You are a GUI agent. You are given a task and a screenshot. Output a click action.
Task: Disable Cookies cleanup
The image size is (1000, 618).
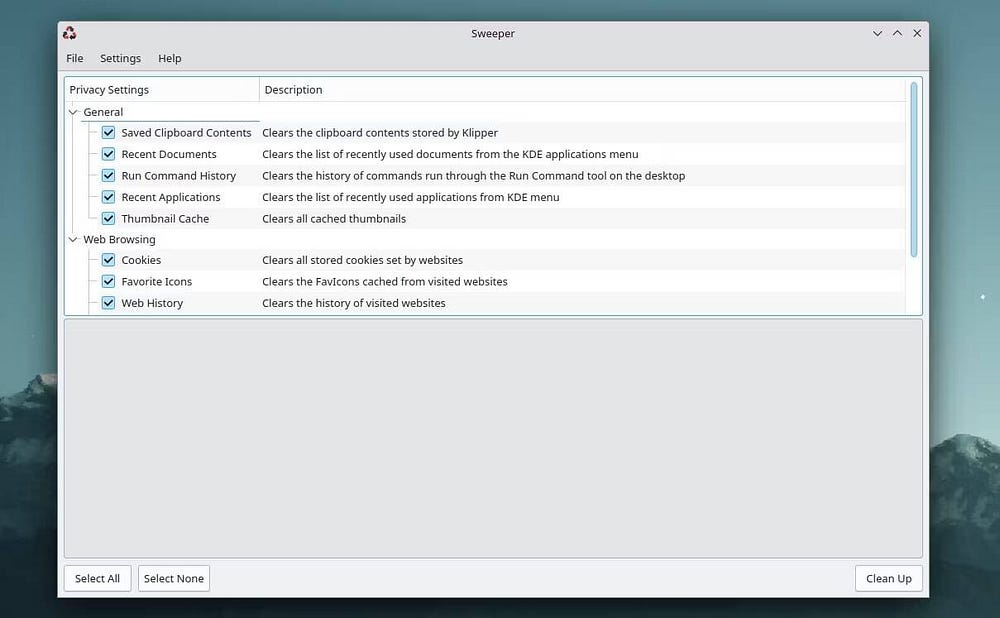pyautogui.click(x=107, y=260)
